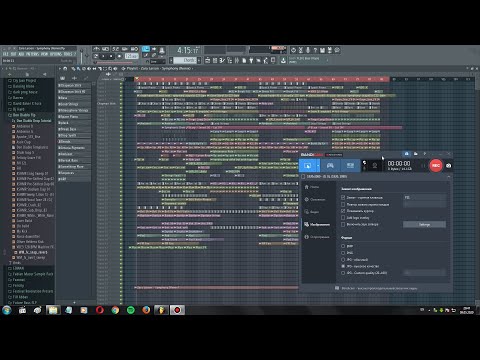Select Bandicam game recording mode gamepad icon
Viewport: 480px width, 360px height.
tap(330, 165)
